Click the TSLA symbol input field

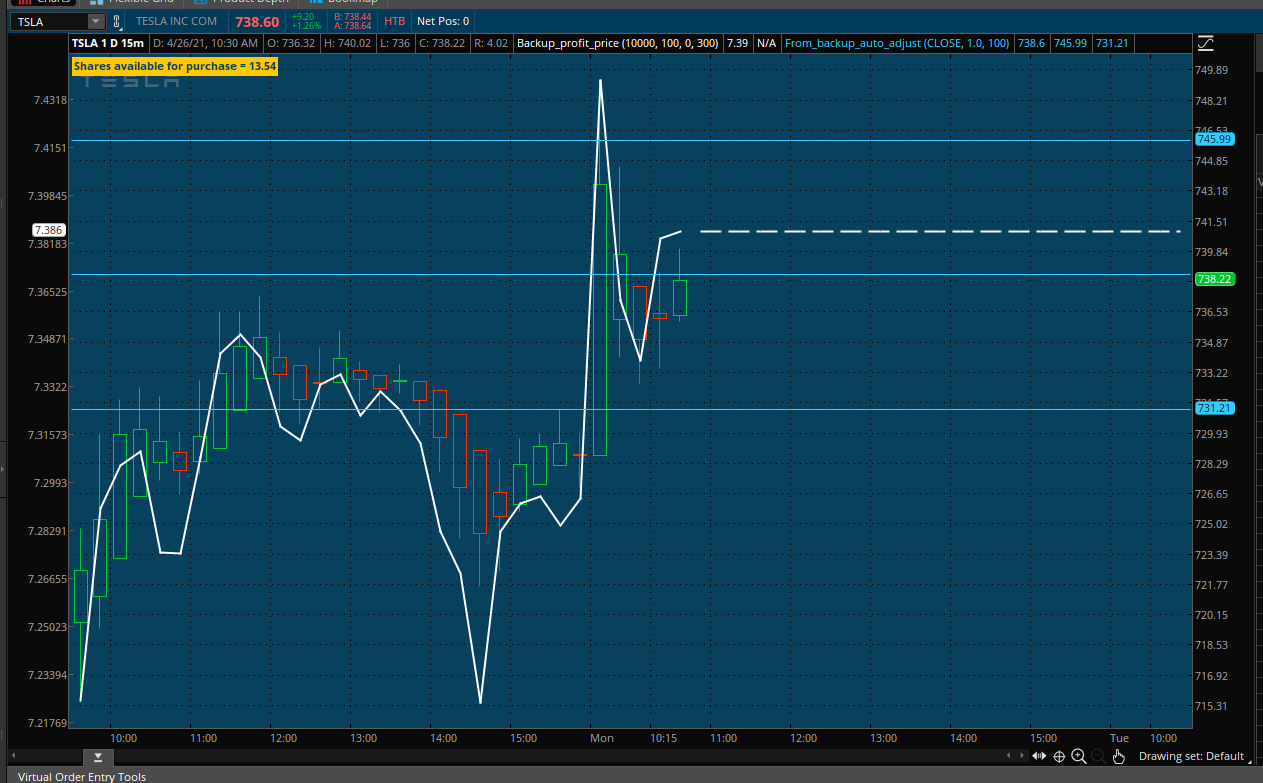pyautogui.click(x=48, y=21)
